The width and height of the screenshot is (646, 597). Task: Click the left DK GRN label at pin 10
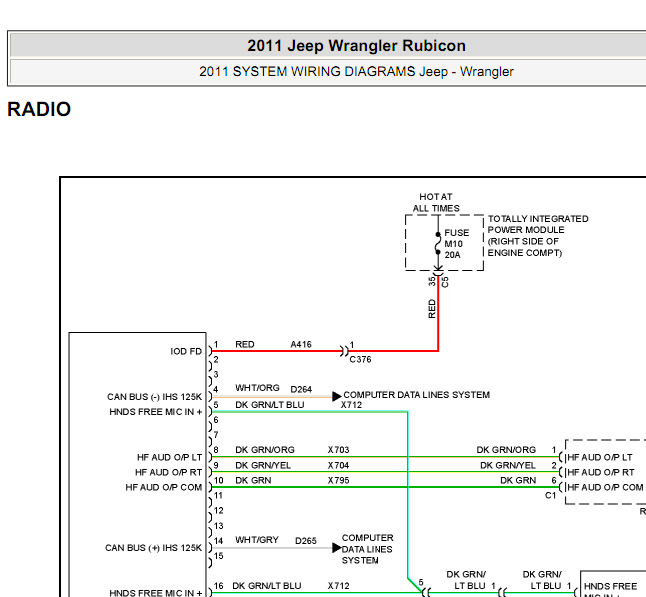pos(253,480)
